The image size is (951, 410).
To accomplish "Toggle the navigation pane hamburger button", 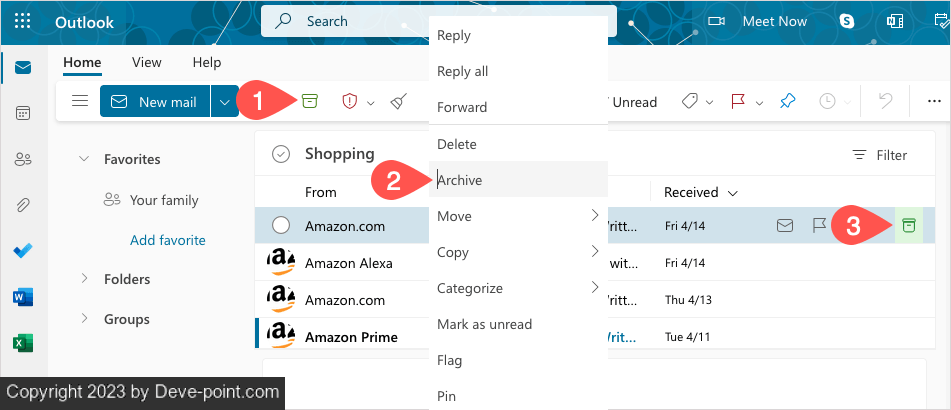I will pos(80,101).
